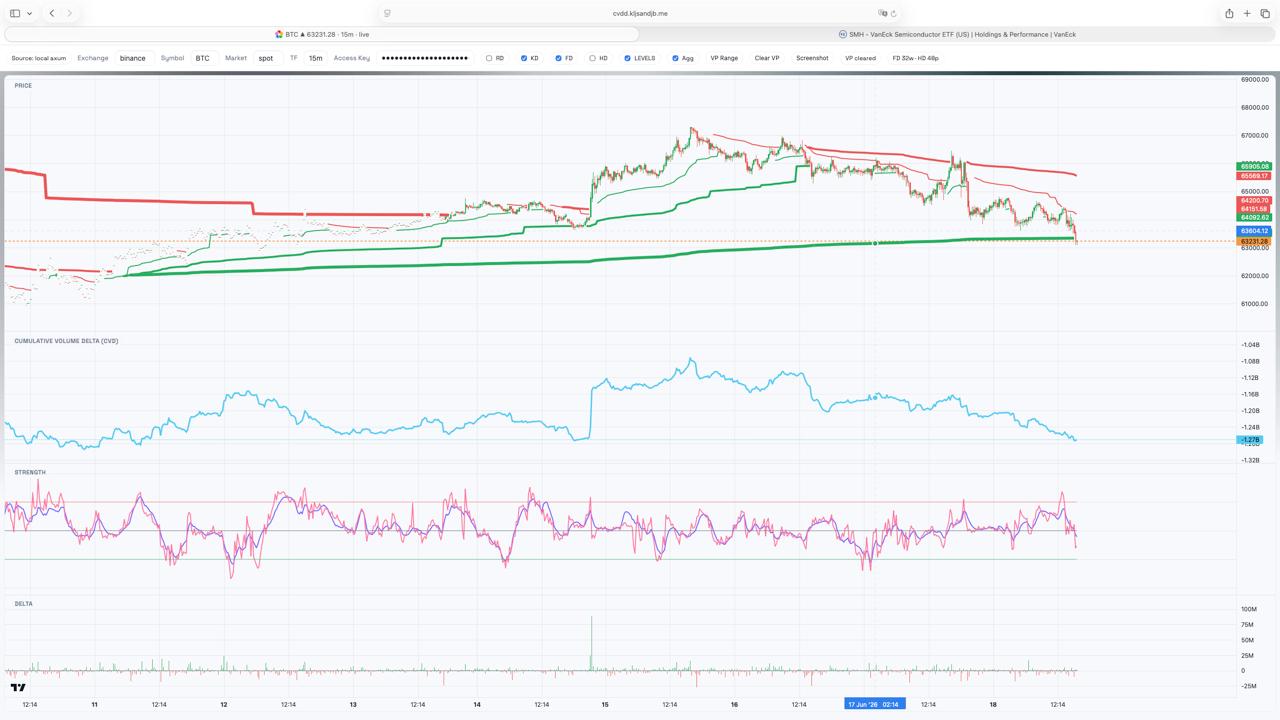Toggle the KD checkbox
The image size is (1280, 720).
point(524,58)
